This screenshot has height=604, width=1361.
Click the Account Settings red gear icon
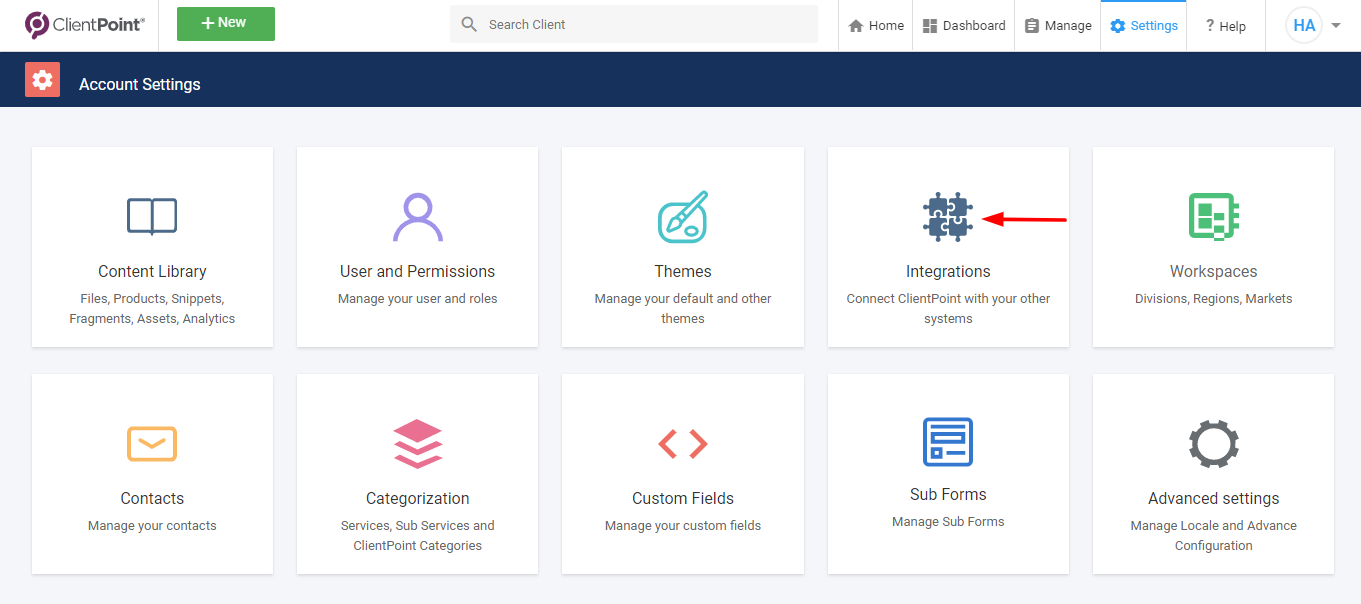coord(42,80)
